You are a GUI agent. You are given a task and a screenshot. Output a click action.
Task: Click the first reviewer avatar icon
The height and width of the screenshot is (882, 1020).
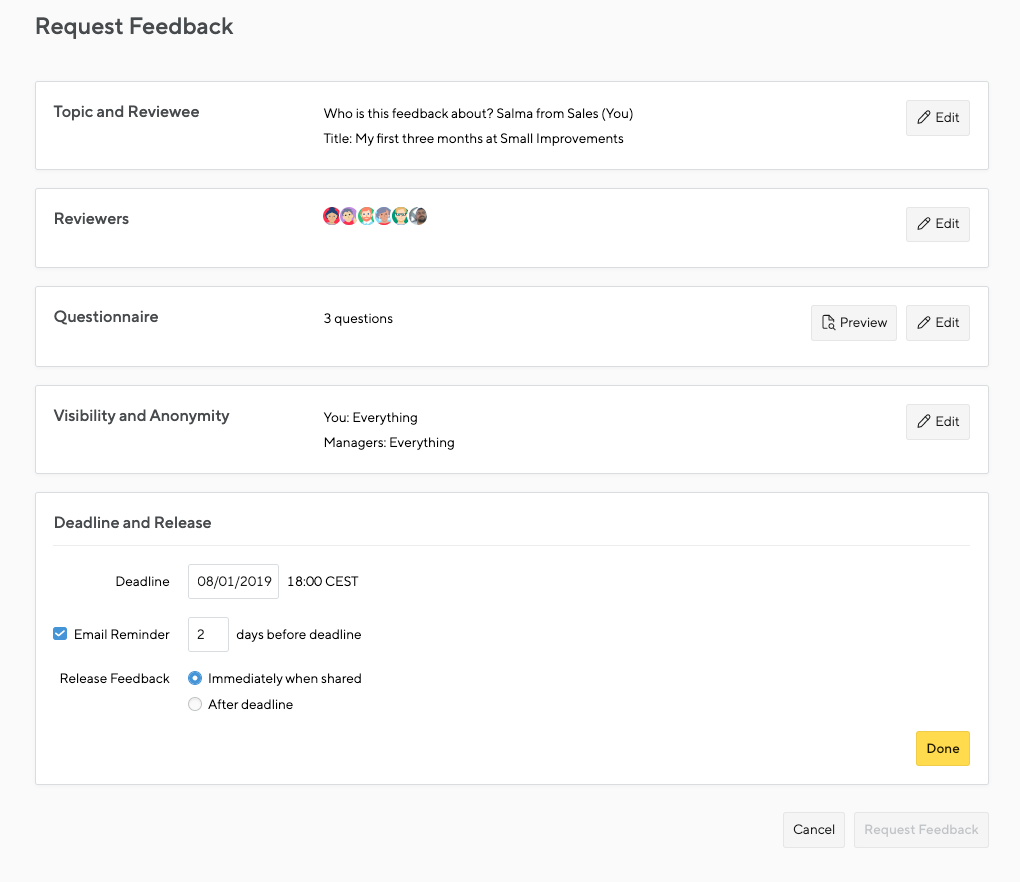click(x=332, y=215)
